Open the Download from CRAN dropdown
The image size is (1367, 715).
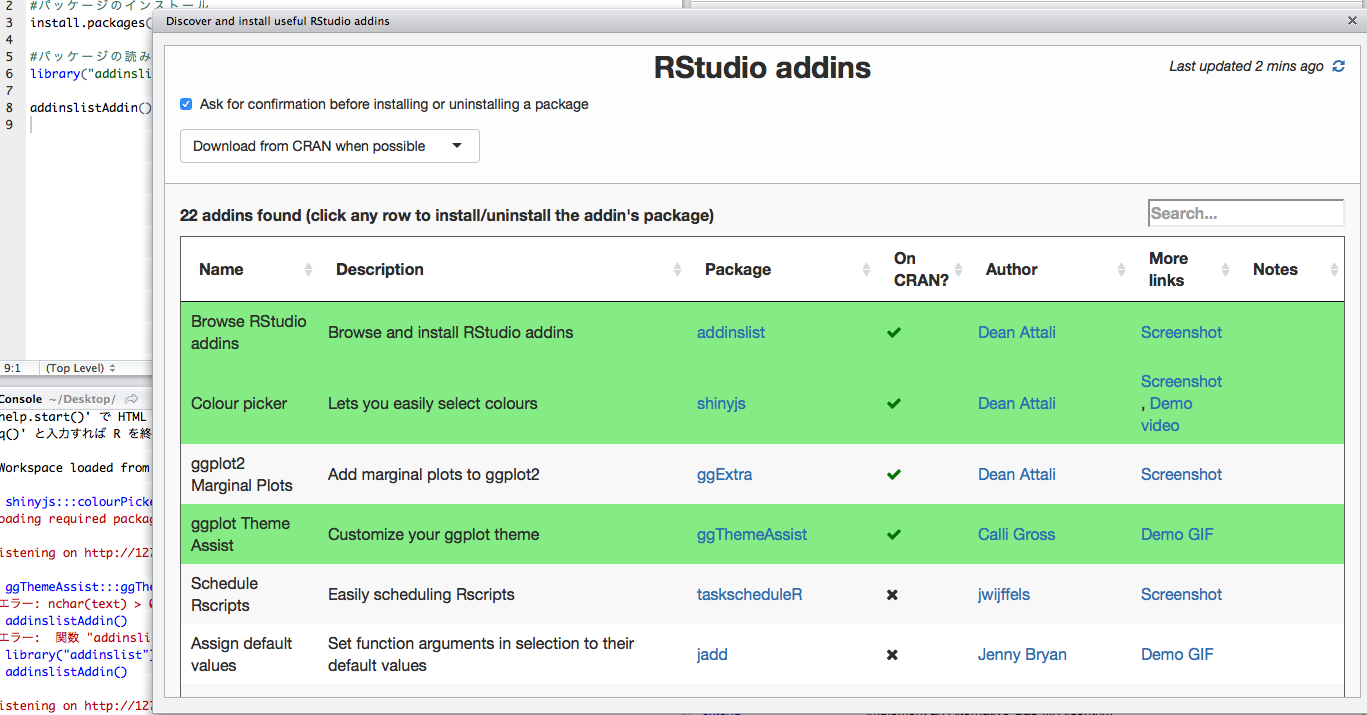[330, 146]
